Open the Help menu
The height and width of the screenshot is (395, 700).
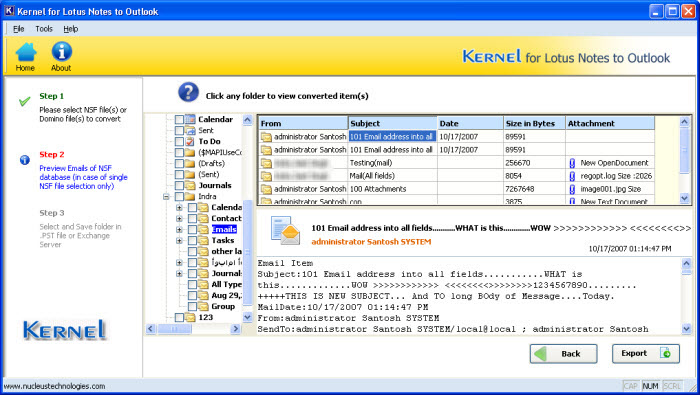coord(71,29)
